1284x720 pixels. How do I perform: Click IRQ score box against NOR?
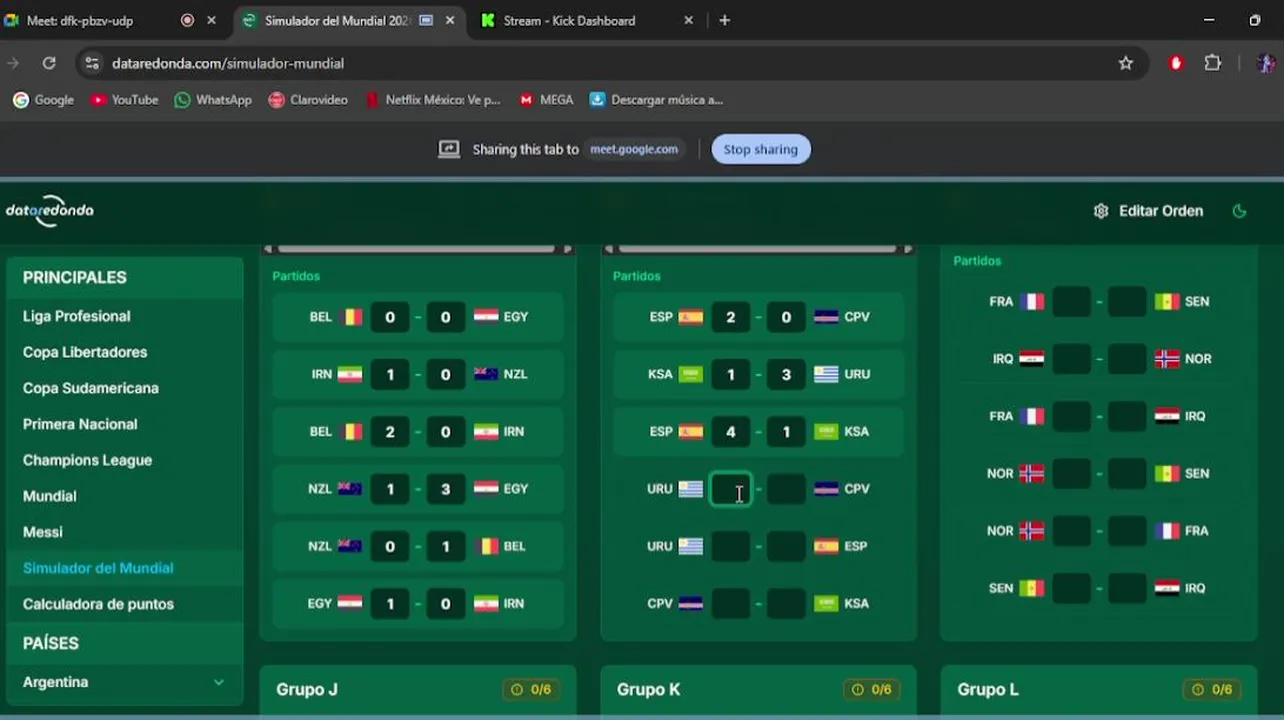[x=1071, y=359]
